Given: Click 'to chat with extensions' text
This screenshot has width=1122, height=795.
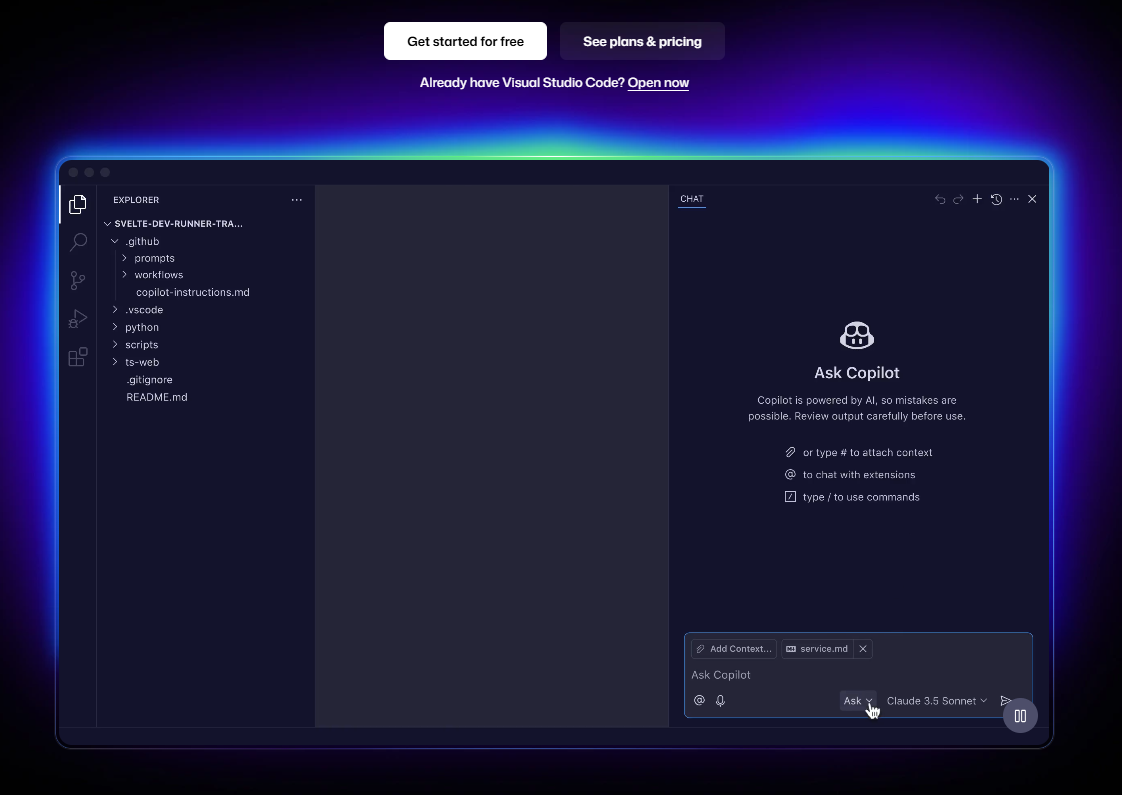Looking at the screenshot, I should (859, 474).
